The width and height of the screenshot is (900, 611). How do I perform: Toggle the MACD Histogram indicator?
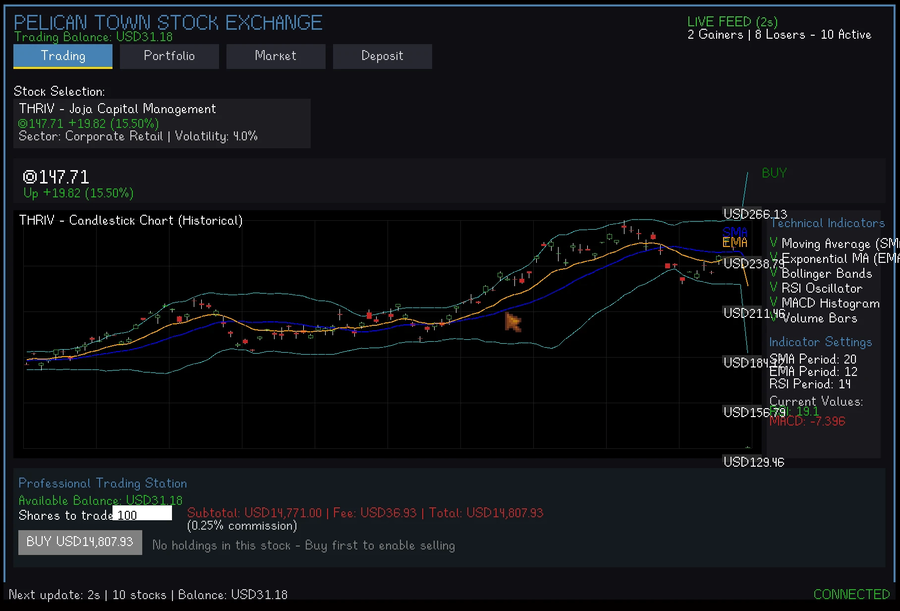point(824,303)
